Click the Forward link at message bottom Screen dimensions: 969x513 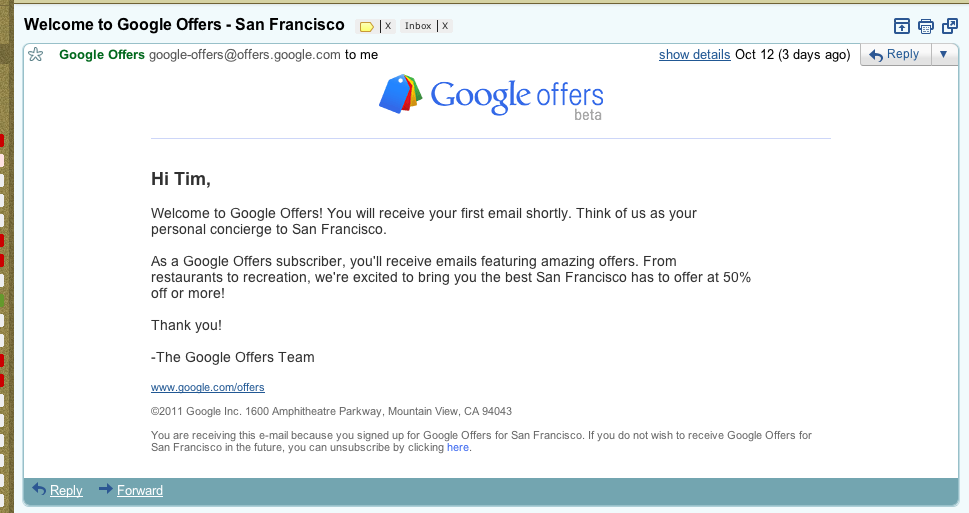[139, 490]
